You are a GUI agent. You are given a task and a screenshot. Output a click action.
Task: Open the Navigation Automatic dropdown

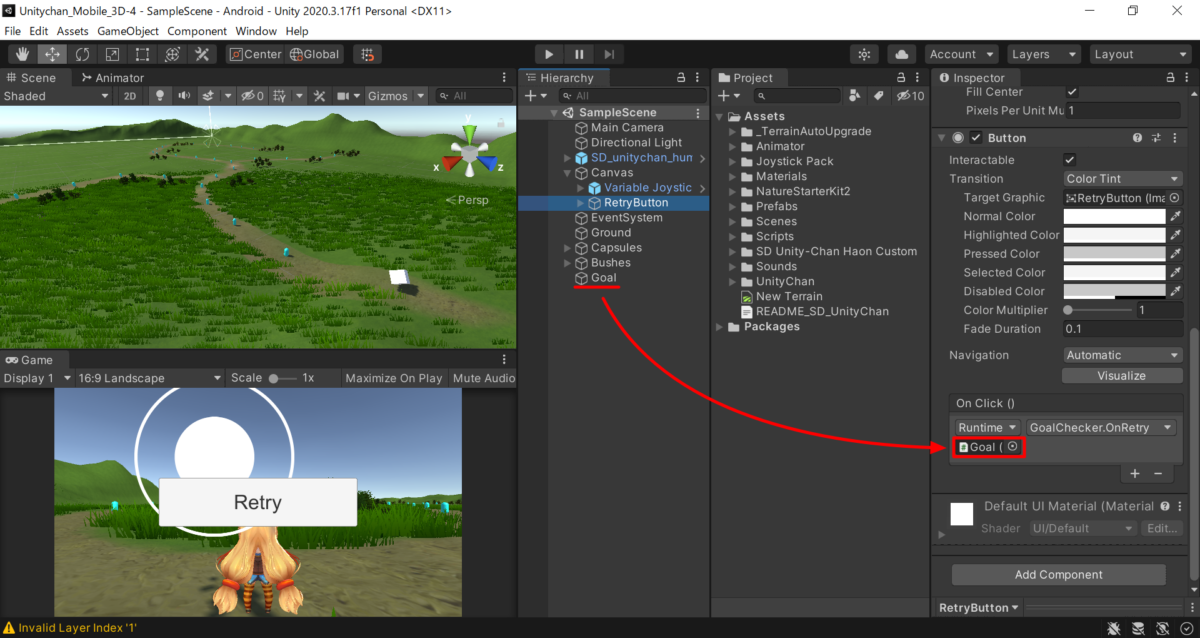tap(1124, 355)
